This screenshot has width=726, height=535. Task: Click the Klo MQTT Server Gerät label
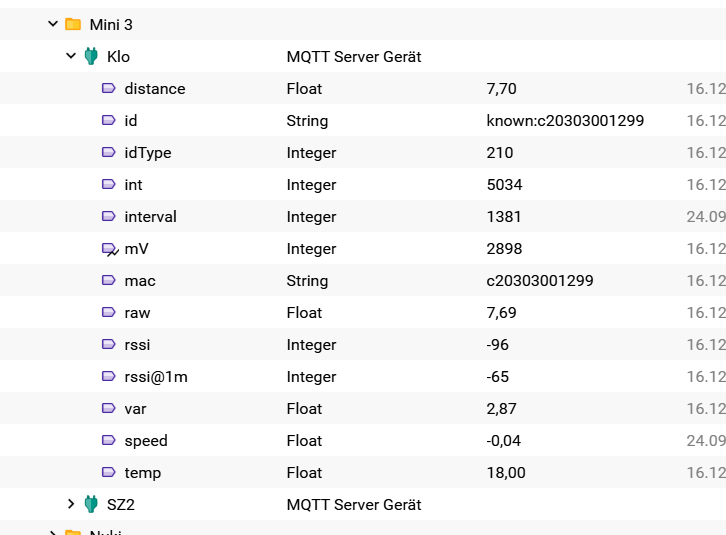coord(354,57)
